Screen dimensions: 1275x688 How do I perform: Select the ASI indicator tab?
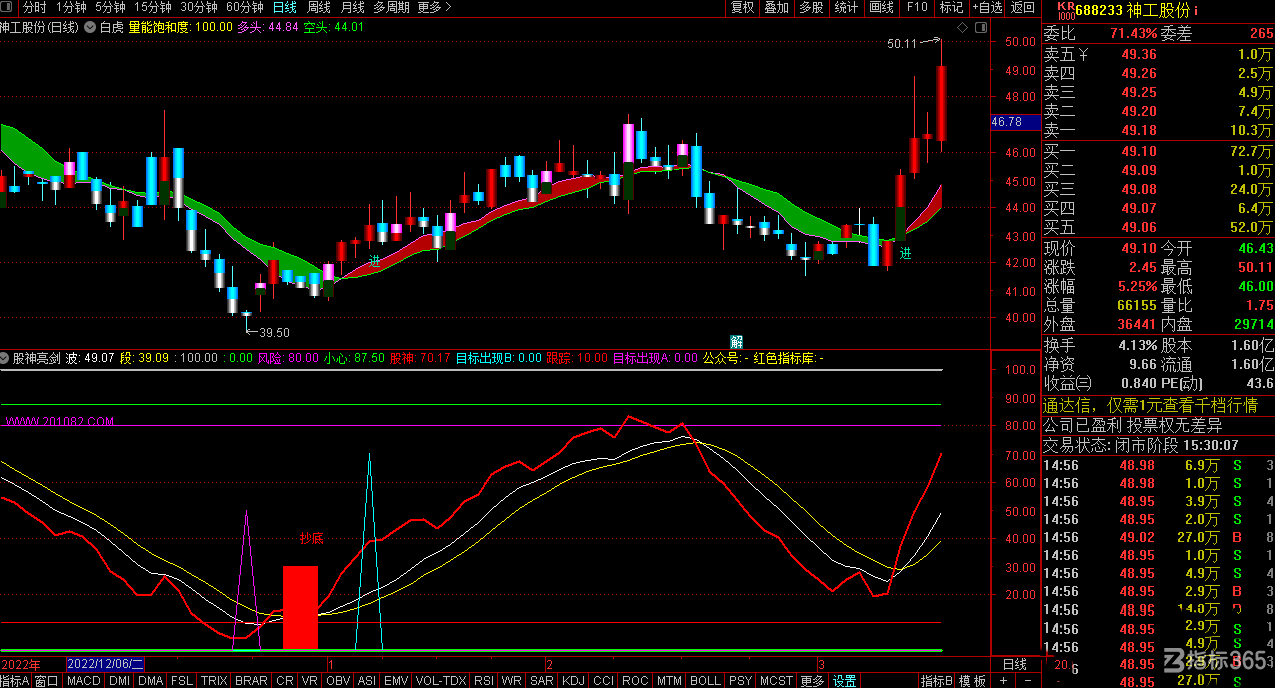click(x=367, y=681)
